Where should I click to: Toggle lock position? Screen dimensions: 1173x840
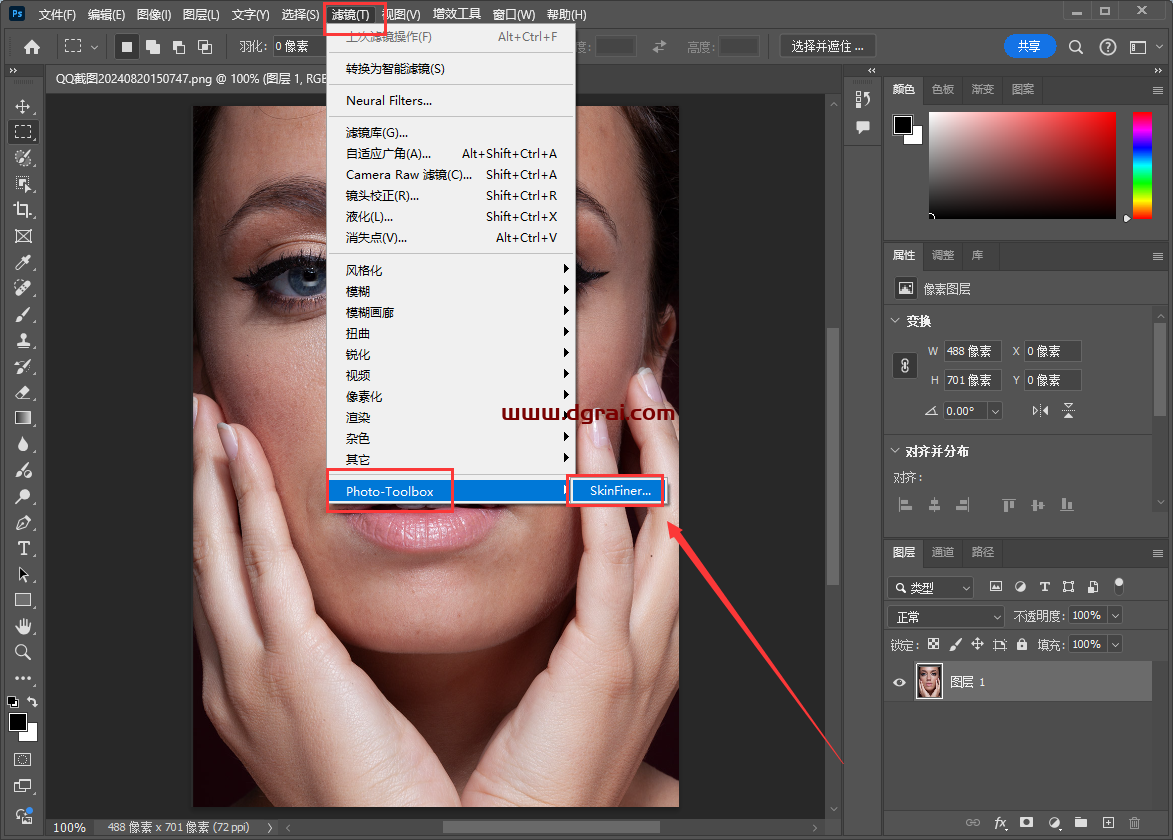pyautogui.click(x=977, y=644)
